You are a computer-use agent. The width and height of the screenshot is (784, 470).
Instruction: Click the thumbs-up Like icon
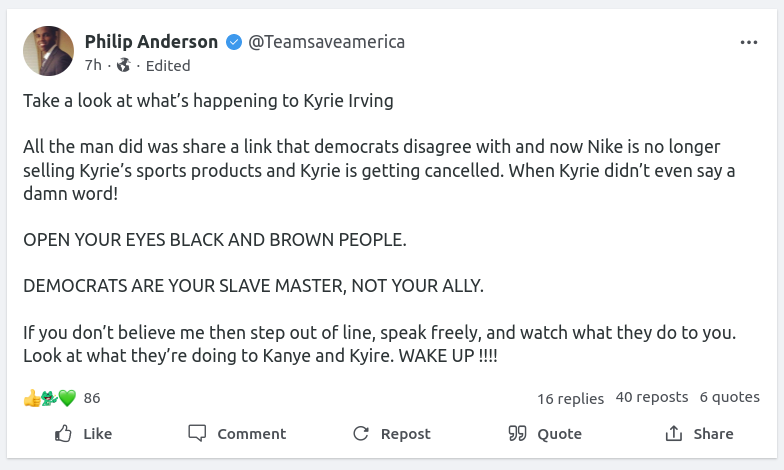tap(64, 434)
